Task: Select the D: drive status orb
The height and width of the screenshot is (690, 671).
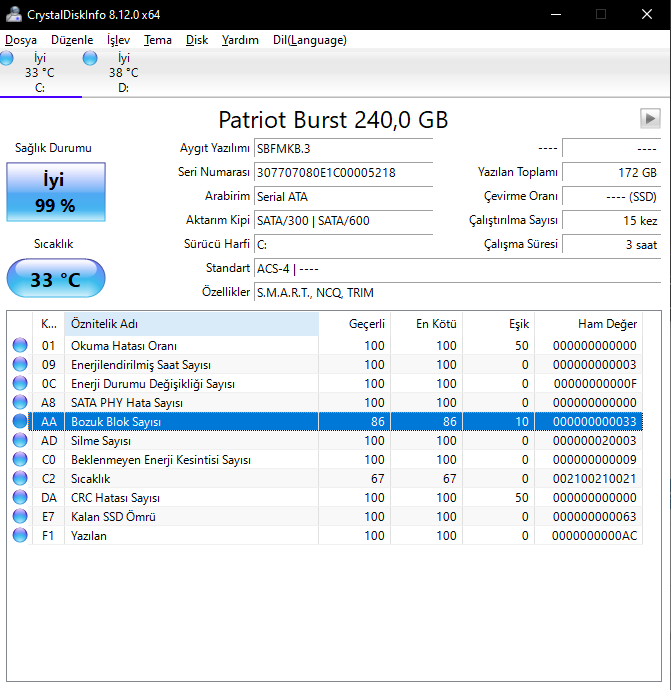Action: coord(90,58)
